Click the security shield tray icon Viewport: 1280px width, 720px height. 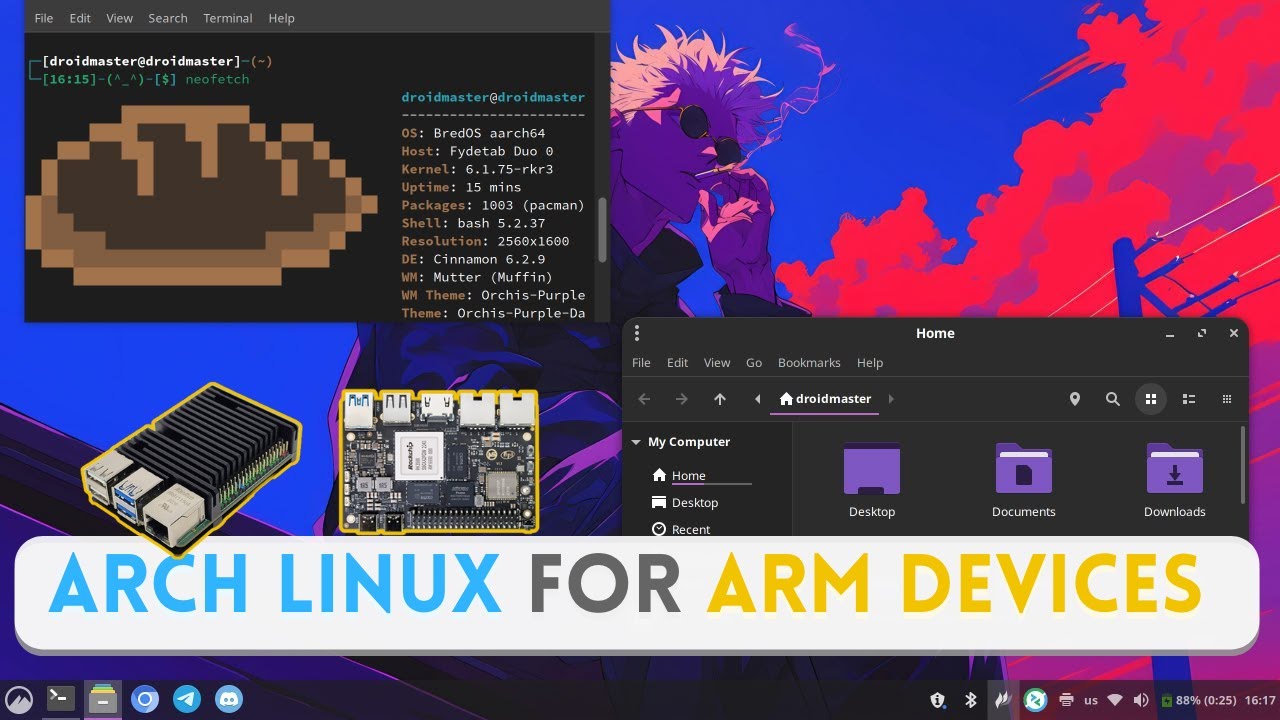point(938,700)
